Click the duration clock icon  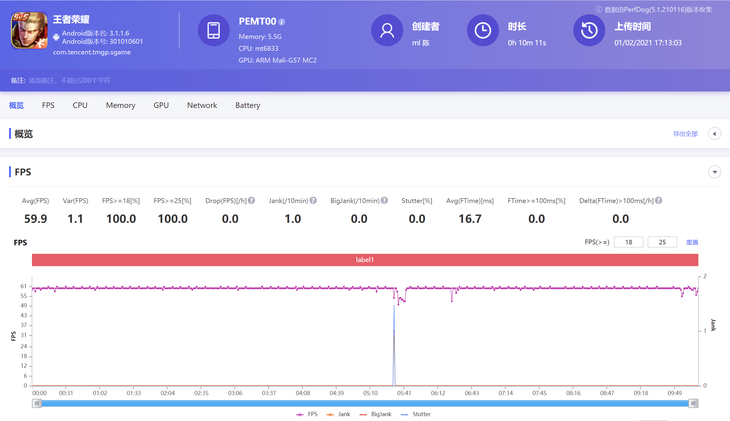(484, 31)
